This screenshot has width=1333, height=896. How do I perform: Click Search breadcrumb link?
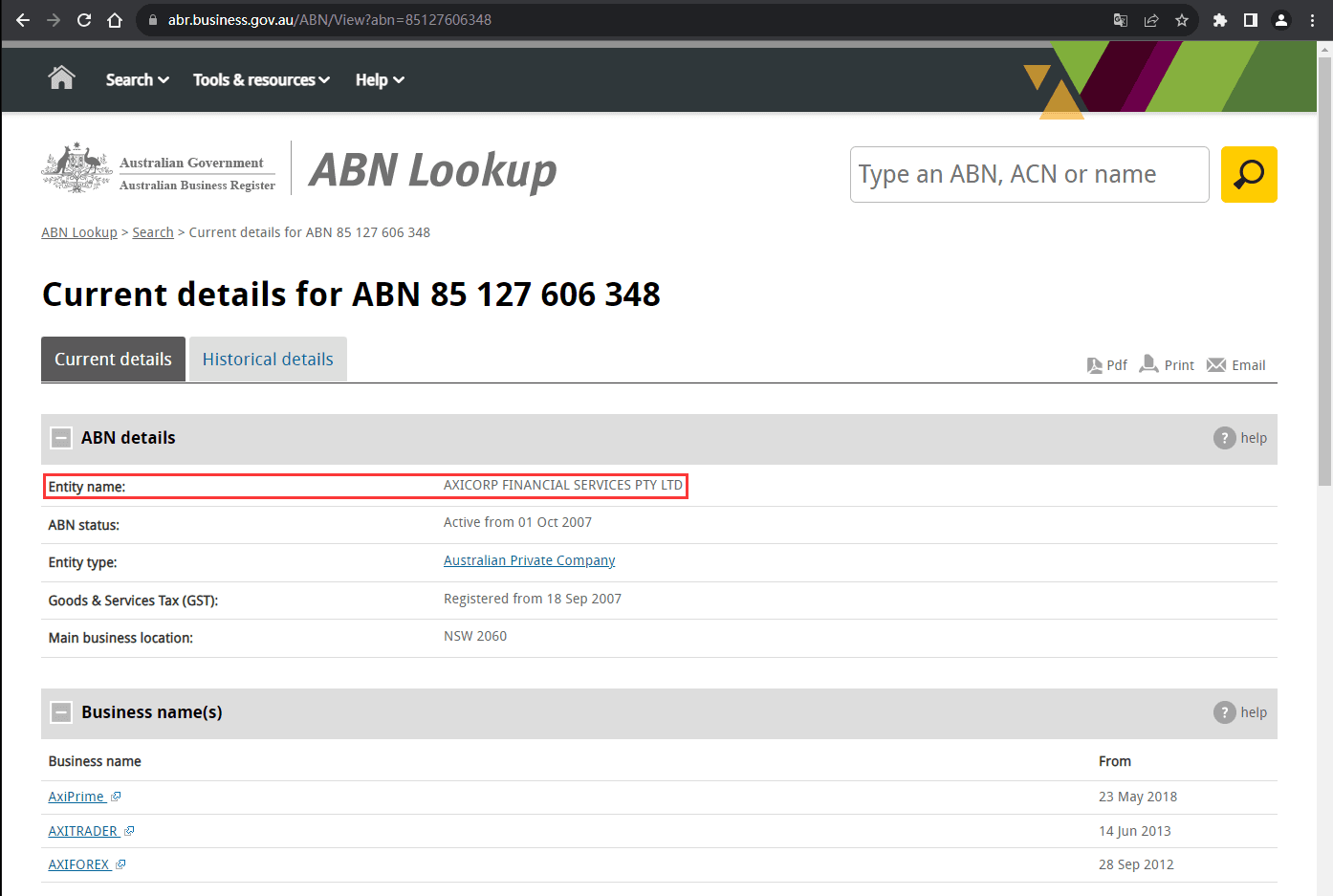[x=153, y=232]
